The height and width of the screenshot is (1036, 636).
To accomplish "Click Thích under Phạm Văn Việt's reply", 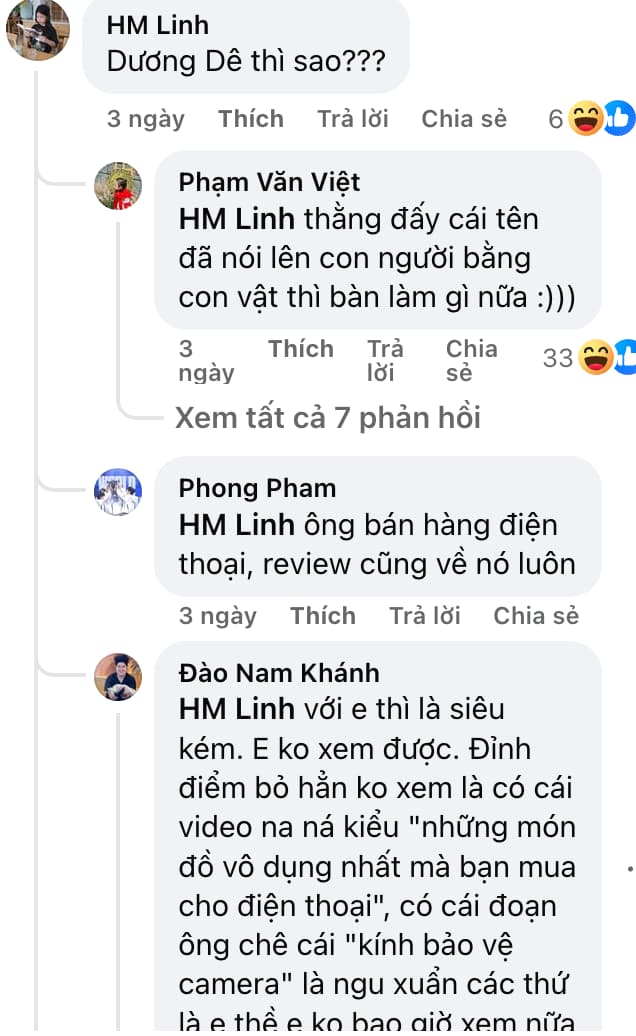I will (x=300, y=349).
